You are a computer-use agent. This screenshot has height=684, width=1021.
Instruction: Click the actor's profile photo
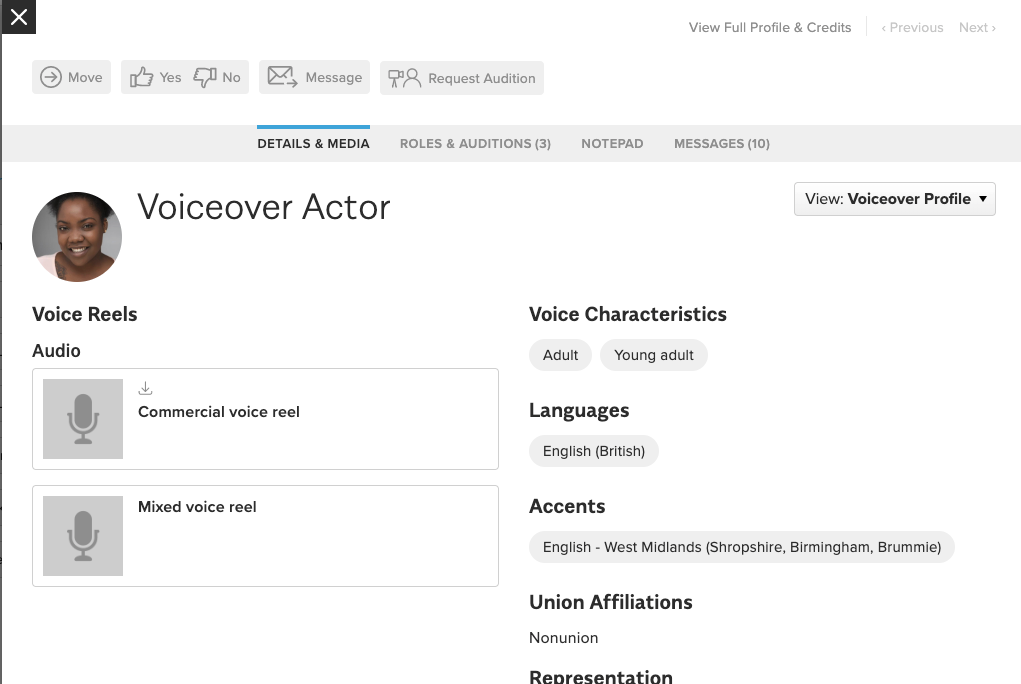(x=77, y=237)
